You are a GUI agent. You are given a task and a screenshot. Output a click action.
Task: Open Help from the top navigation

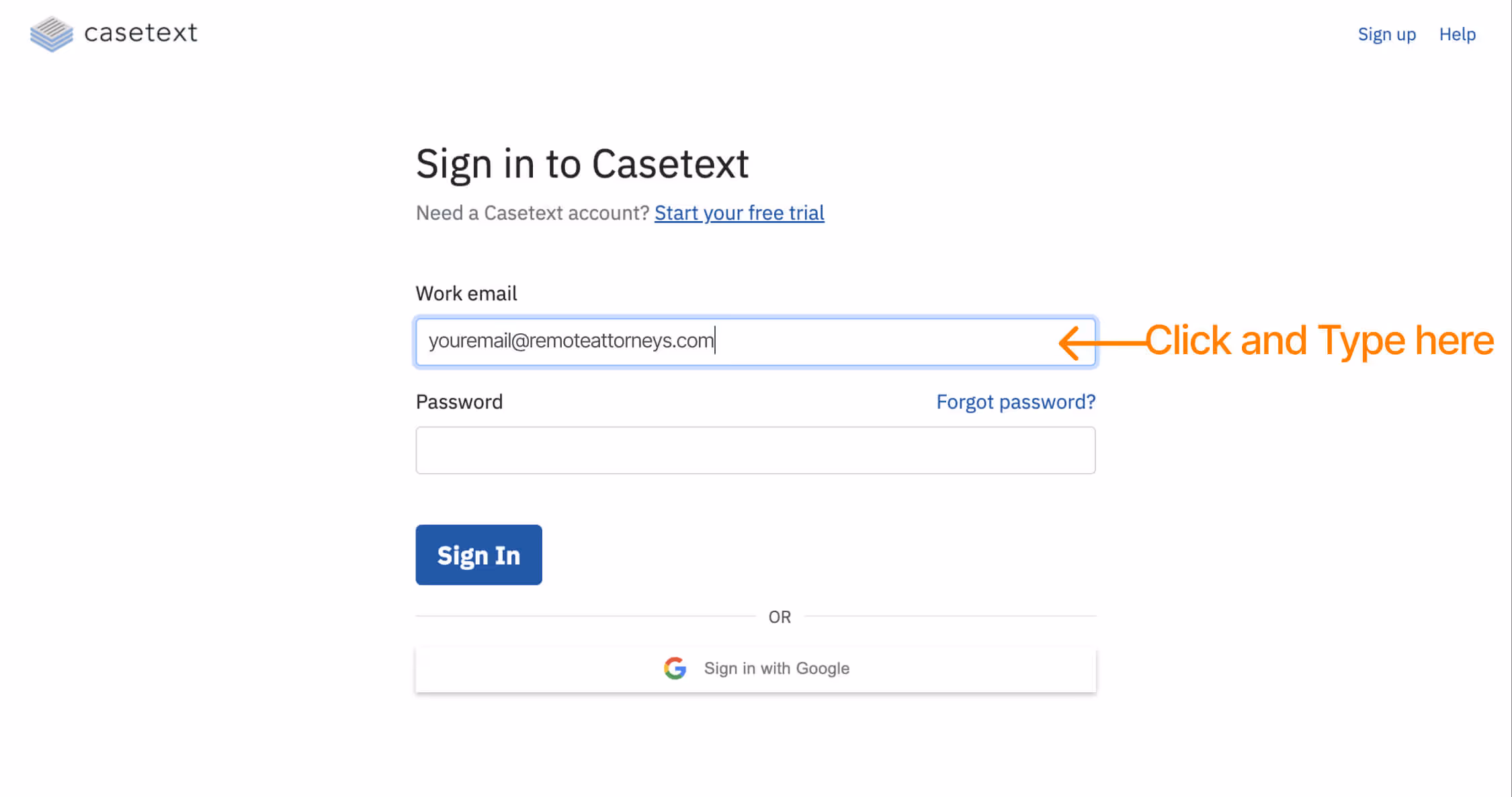pos(1457,34)
